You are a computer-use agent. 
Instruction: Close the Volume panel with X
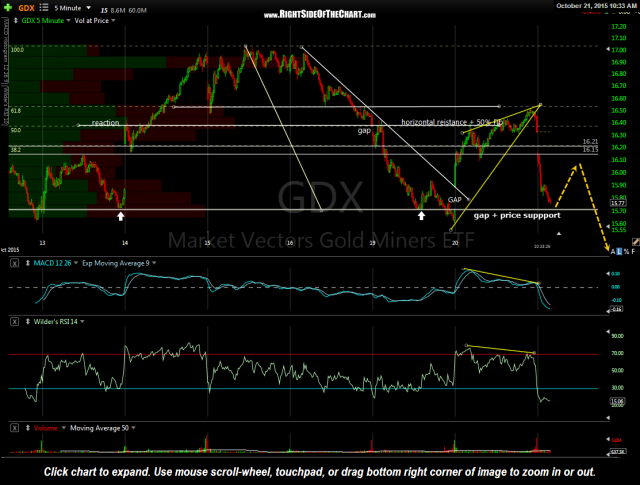point(14,428)
